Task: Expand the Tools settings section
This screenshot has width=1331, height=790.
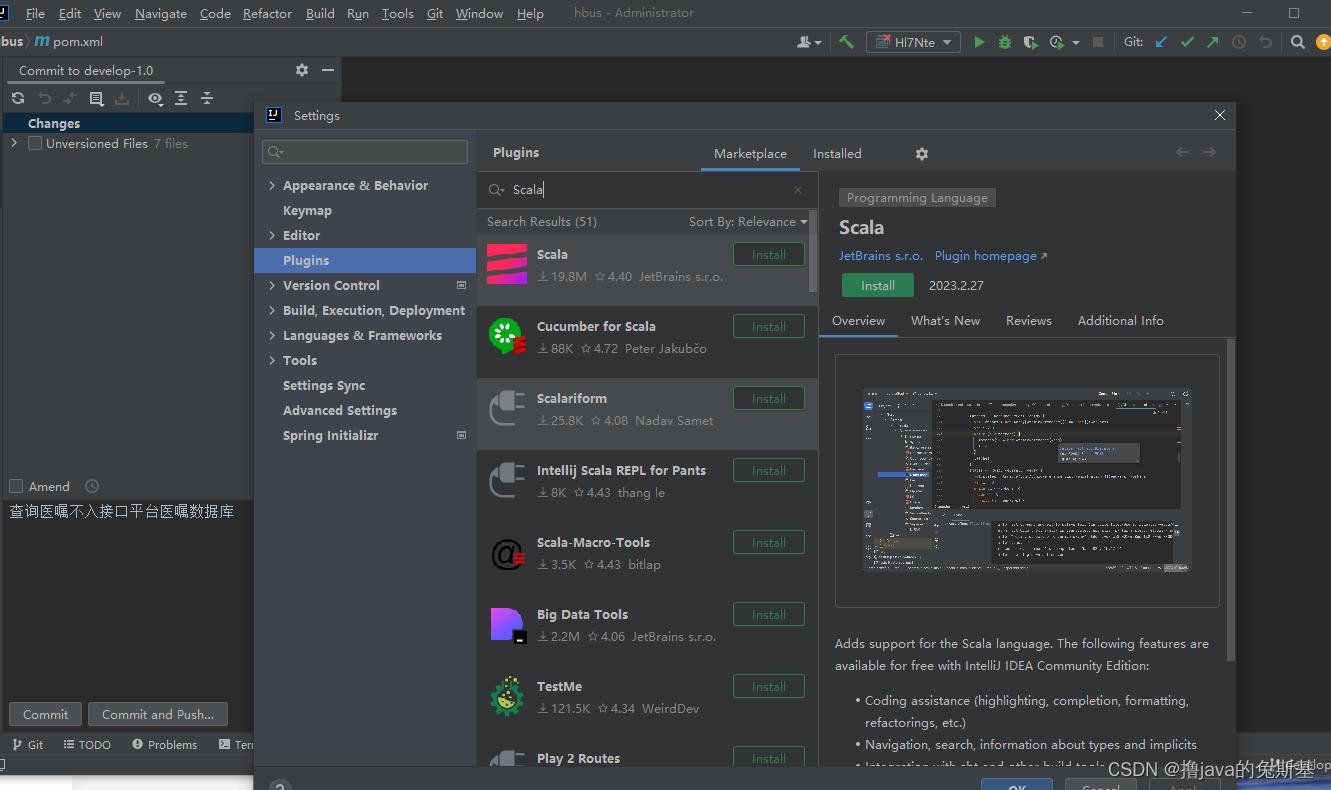Action: coord(272,361)
